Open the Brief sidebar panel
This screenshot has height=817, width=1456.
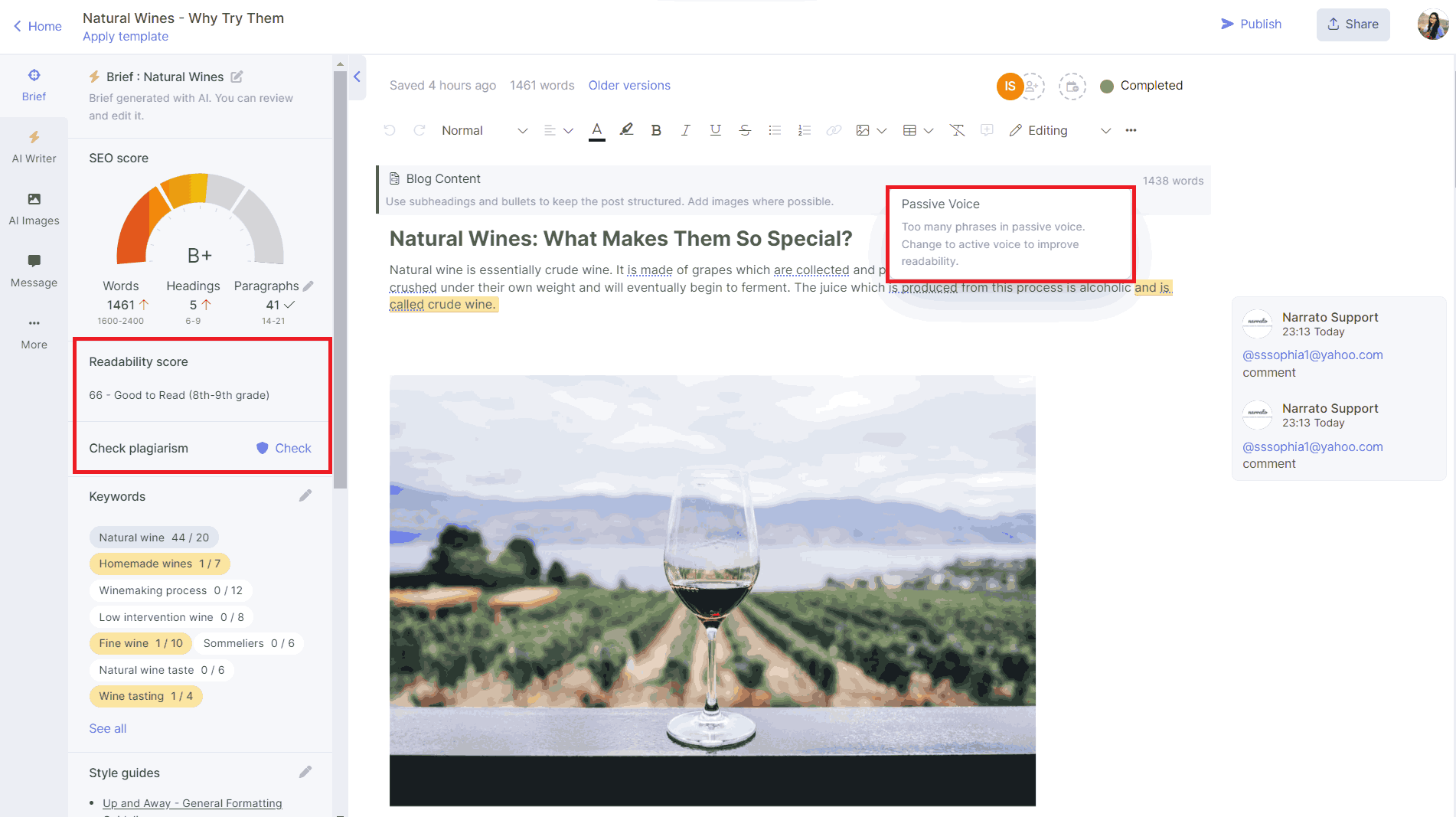click(34, 85)
